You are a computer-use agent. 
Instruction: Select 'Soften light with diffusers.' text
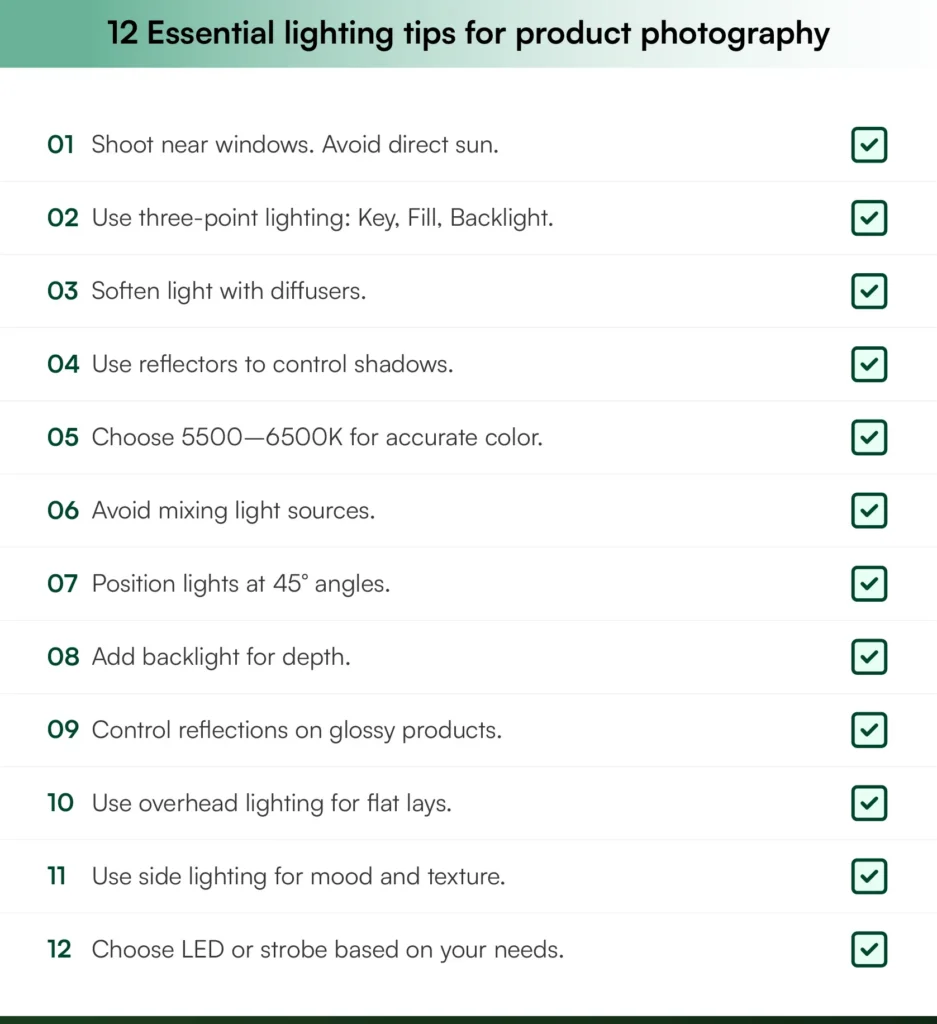[x=229, y=291]
